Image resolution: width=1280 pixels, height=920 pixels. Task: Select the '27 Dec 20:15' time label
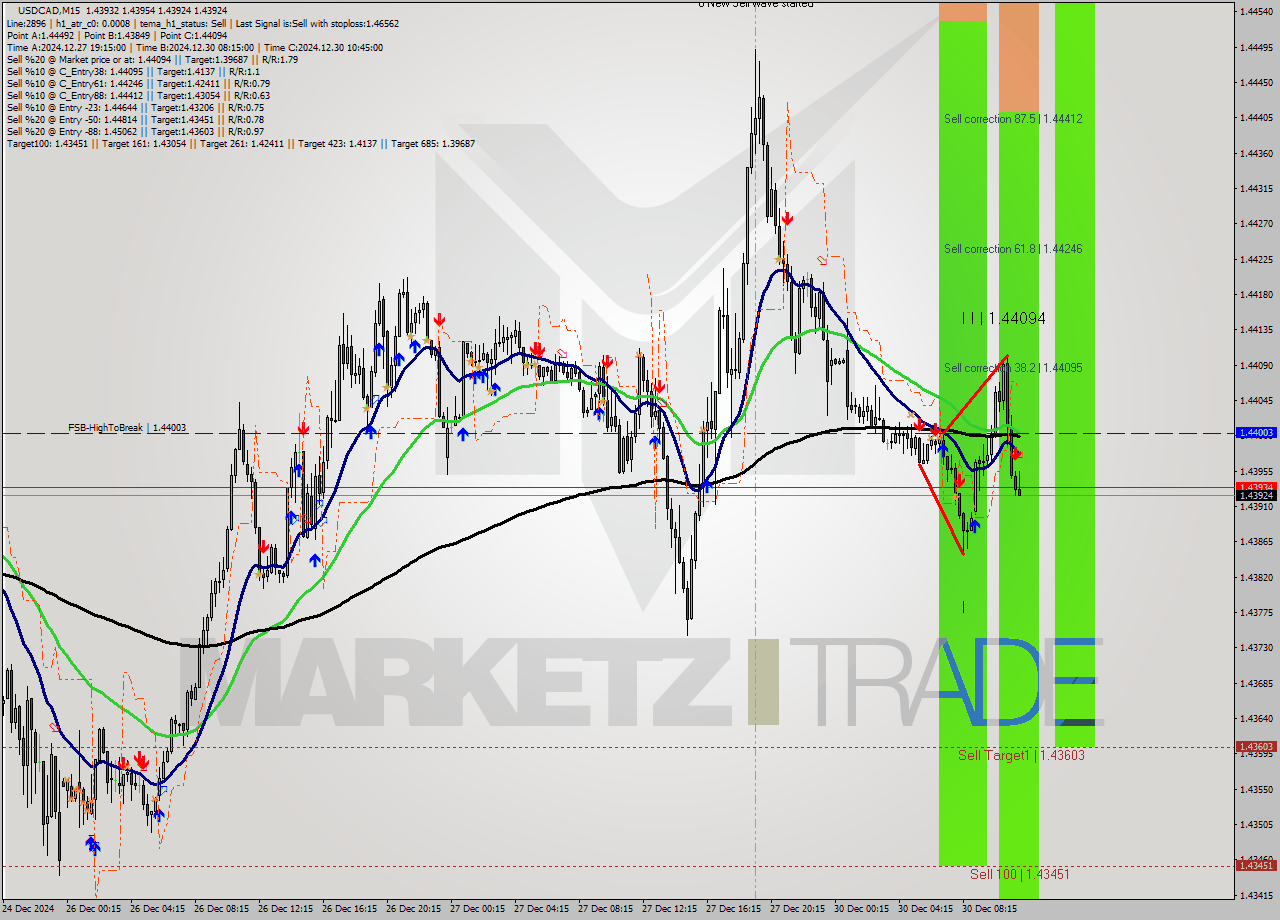coord(796,909)
